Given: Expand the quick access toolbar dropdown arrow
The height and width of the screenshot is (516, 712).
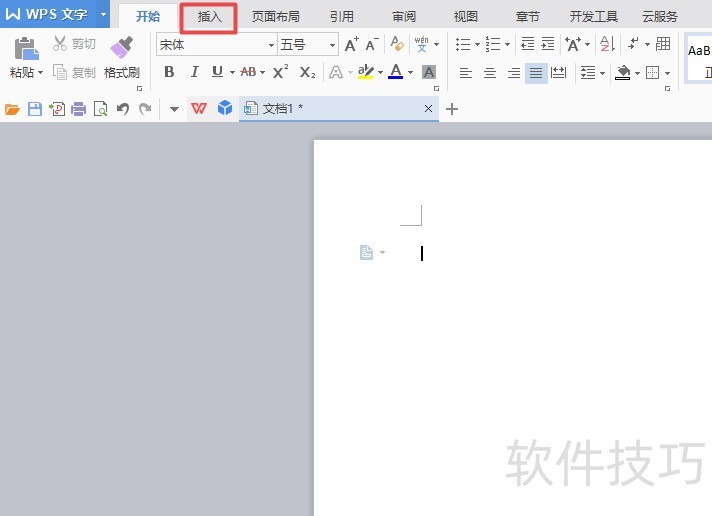Looking at the screenshot, I should point(174,109).
